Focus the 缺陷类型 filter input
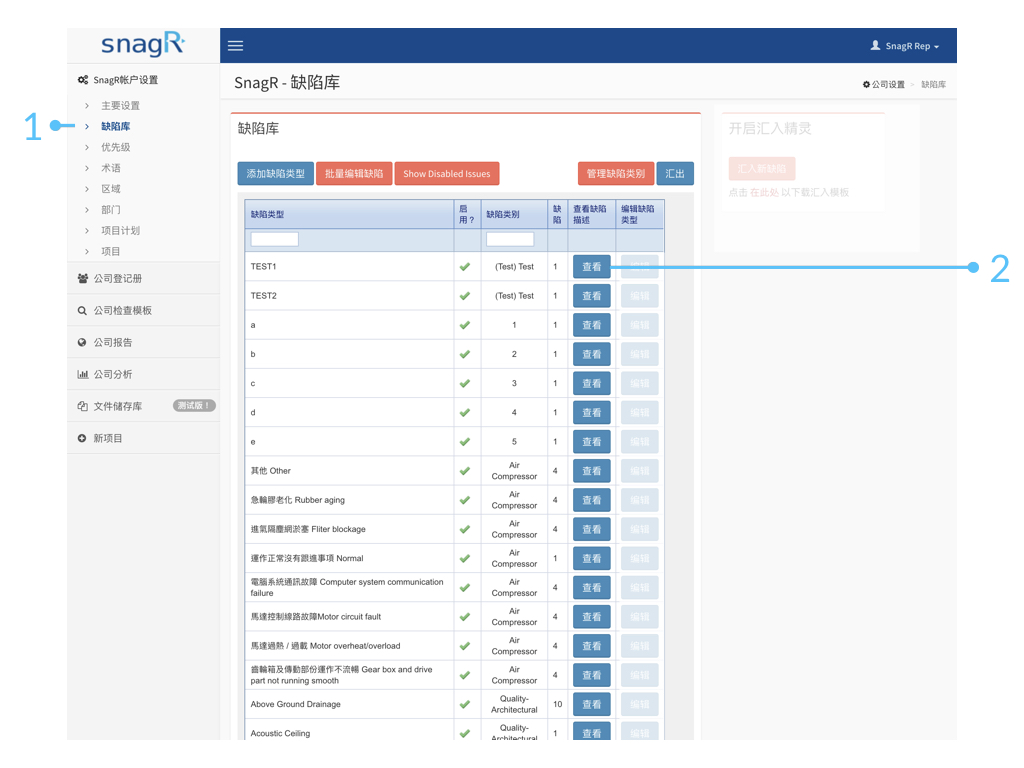The width and height of the screenshot is (1024, 768). point(274,239)
